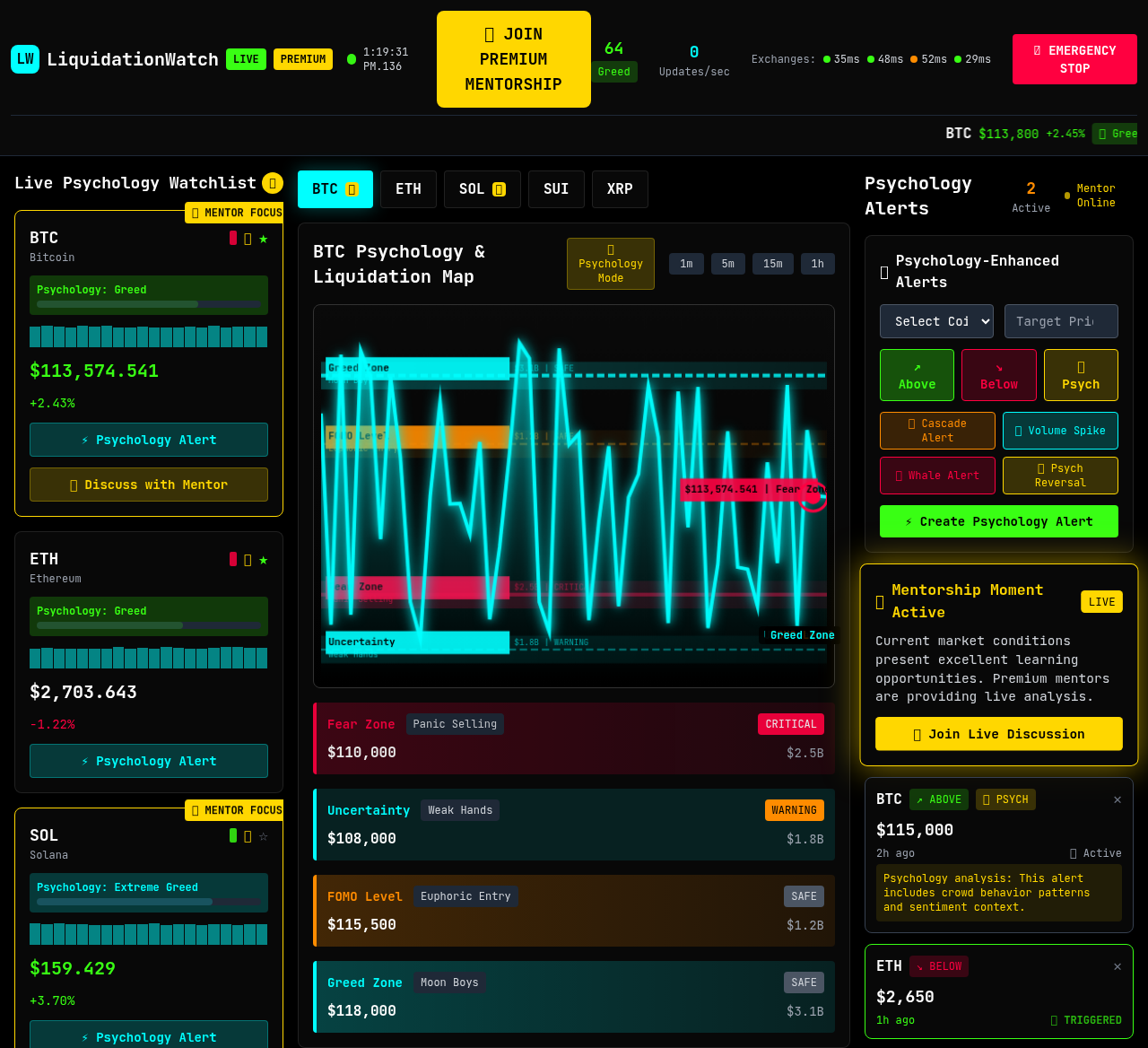This screenshot has height=1048, width=1148.
Task: Click Create Psychology Alert button
Action: [x=998, y=521]
